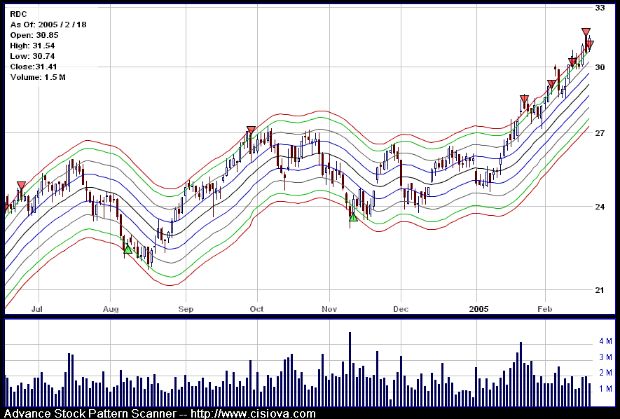Click the 'Low: 30.74' value
The image size is (620, 419).
pyautogui.click(x=32, y=56)
